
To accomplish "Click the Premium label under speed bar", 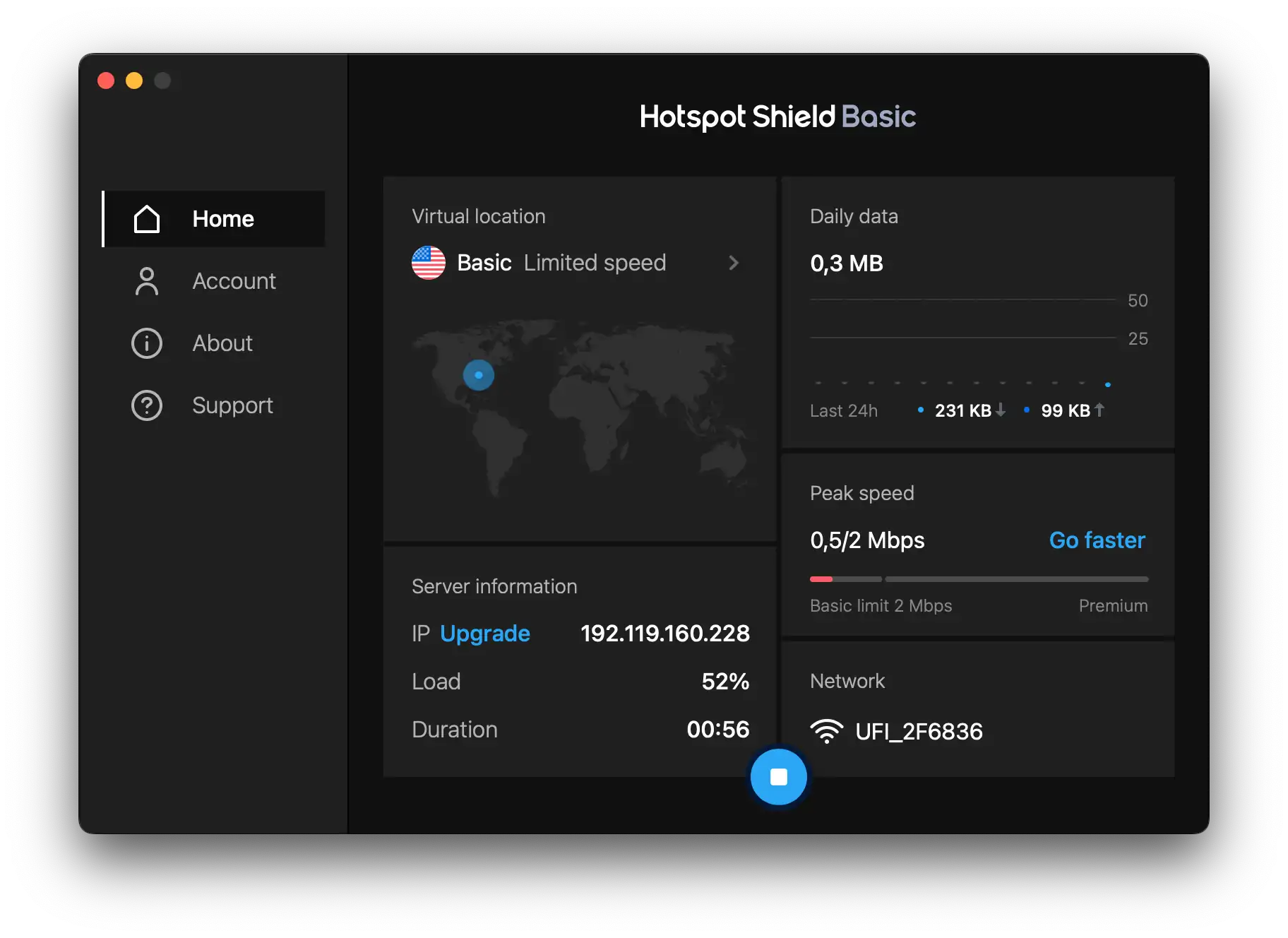I will point(1113,605).
